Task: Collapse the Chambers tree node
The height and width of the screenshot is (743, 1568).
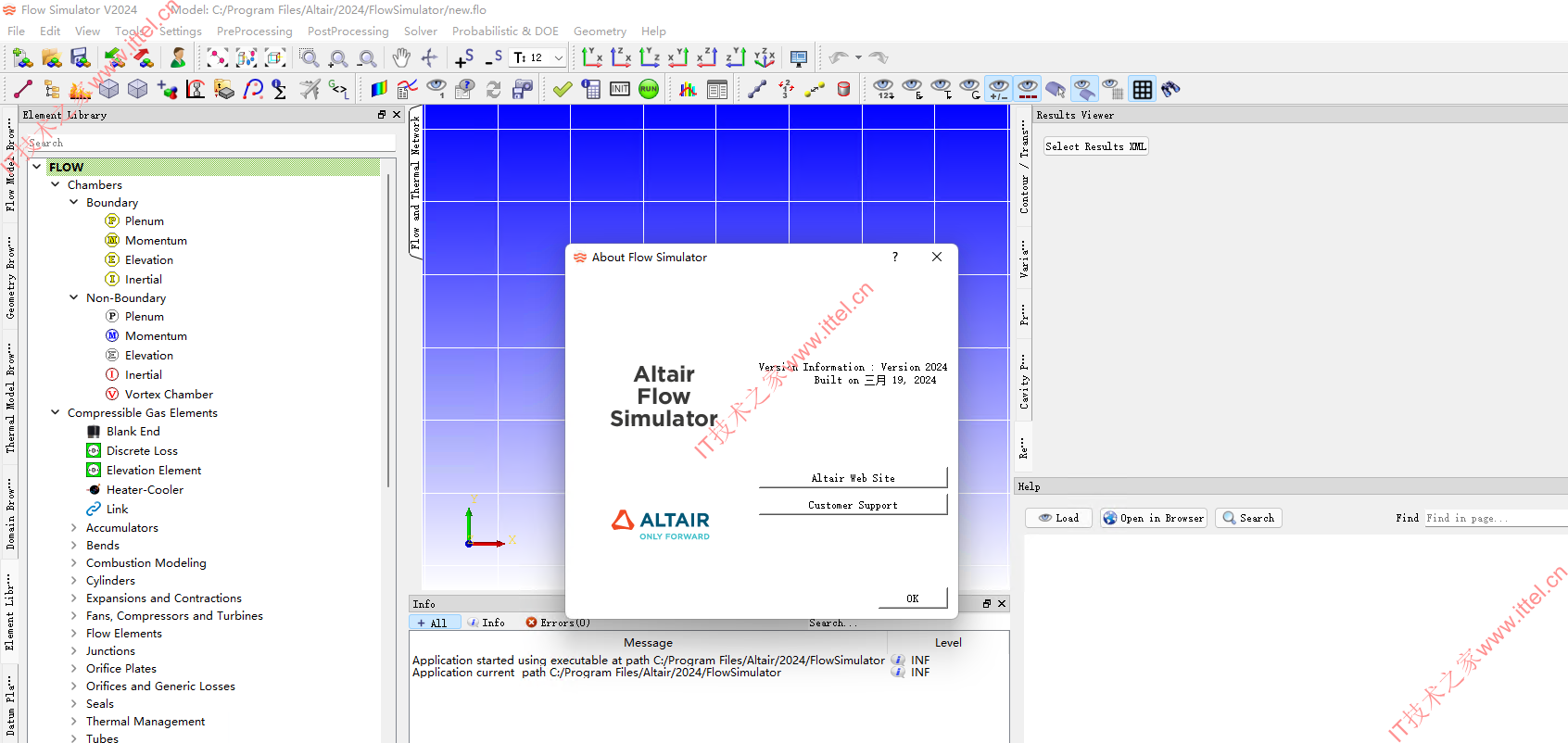Action: pyautogui.click(x=56, y=184)
